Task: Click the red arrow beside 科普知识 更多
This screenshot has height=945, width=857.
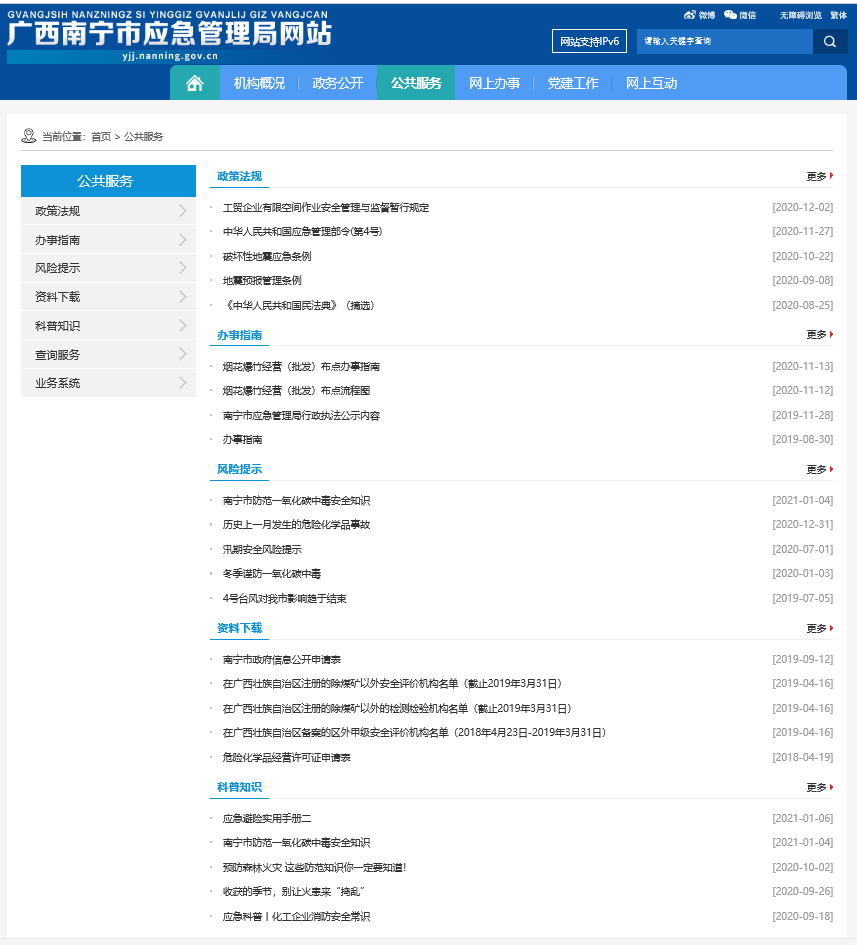Action: tap(831, 787)
